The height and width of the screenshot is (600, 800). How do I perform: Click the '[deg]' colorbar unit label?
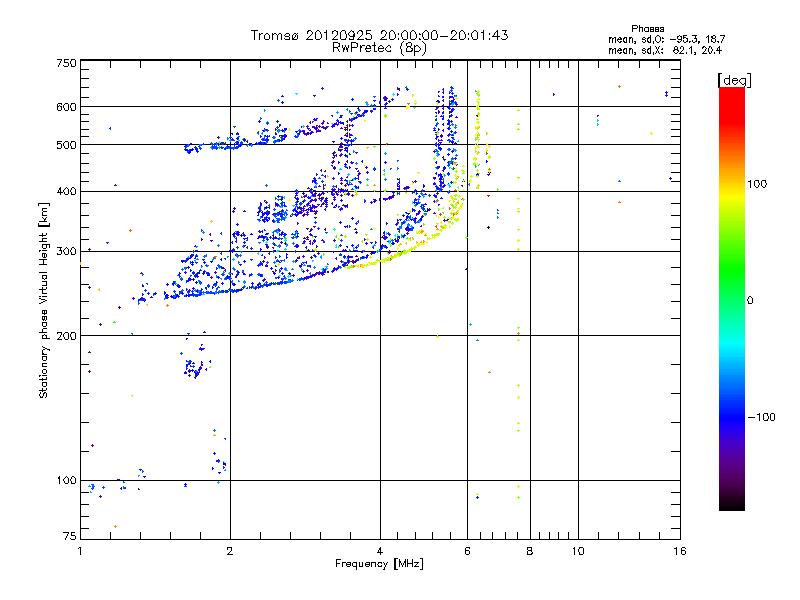click(734, 80)
